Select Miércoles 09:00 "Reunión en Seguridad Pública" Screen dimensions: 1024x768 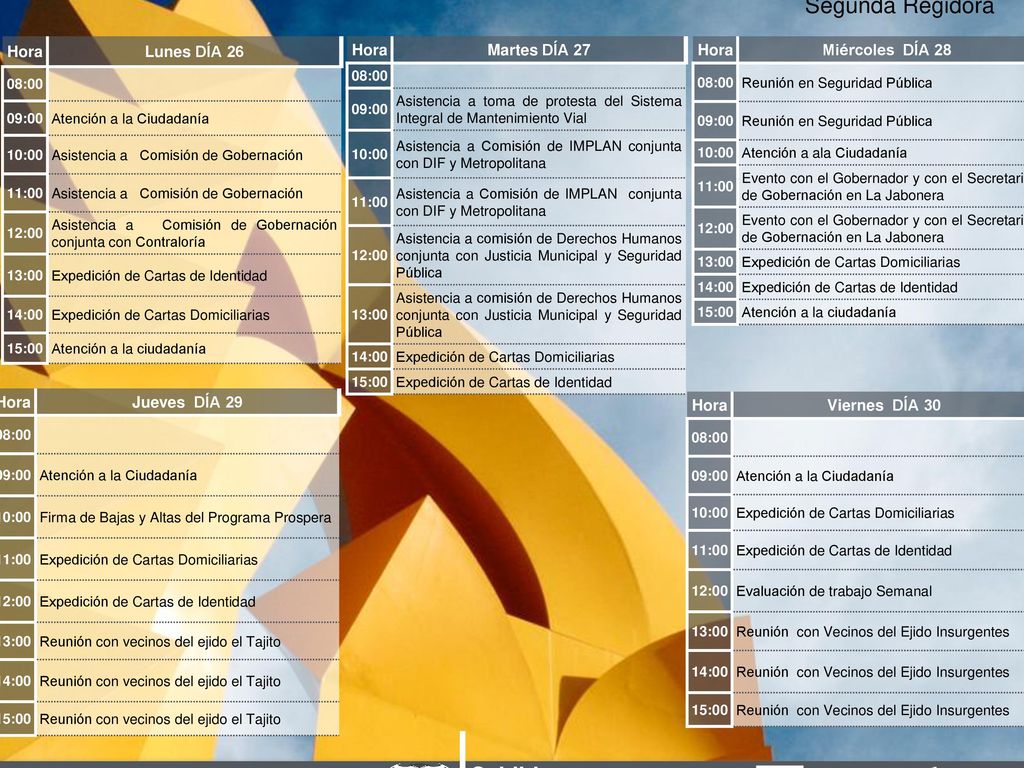tap(882, 121)
